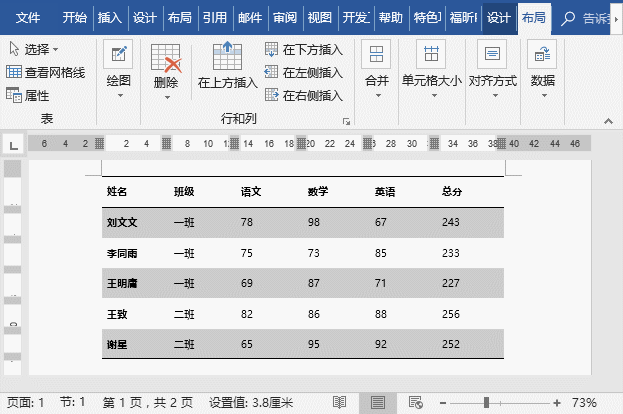623x414 pixels.
Task: Expand the Alignment dropdown arrow
Action: pyautogui.click(x=495, y=96)
